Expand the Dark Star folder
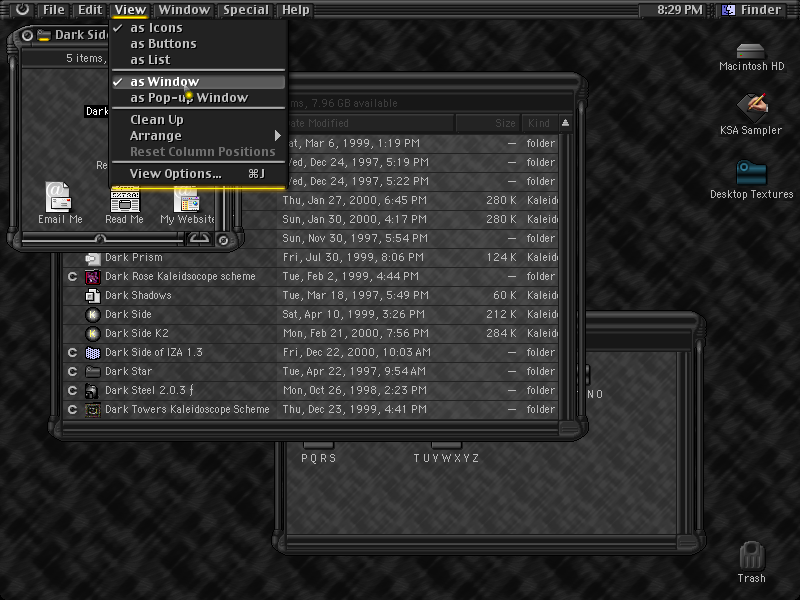The width and height of the screenshot is (800, 600). [x=72, y=371]
